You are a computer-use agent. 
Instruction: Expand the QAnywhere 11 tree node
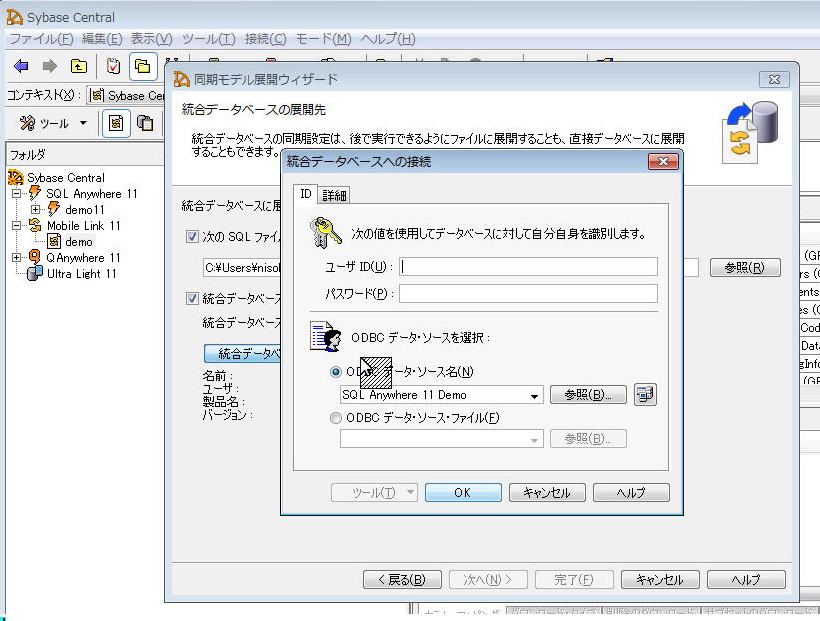[x=16, y=258]
